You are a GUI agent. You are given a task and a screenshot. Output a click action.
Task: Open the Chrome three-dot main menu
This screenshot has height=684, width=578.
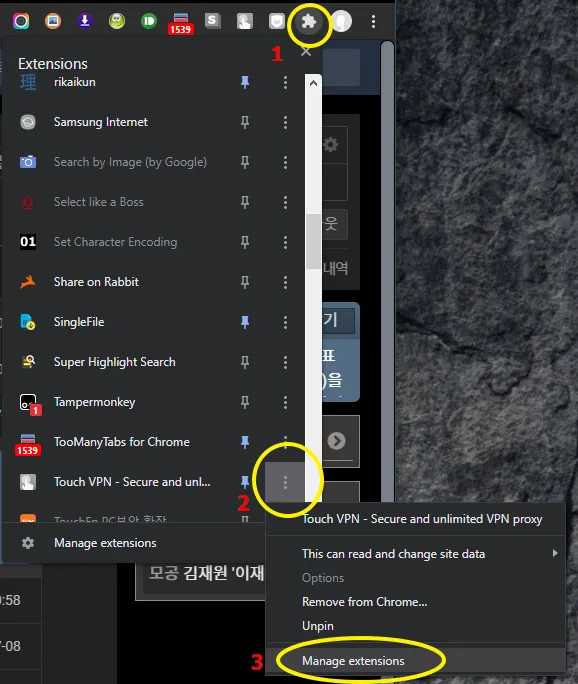point(373,21)
